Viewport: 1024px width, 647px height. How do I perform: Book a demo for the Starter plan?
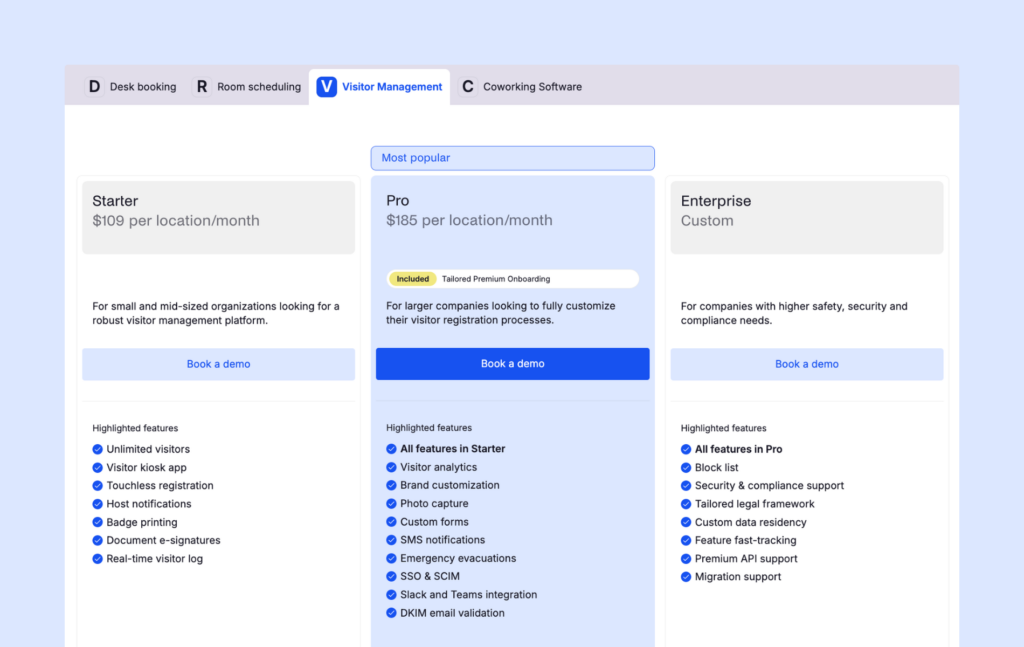(218, 364)
